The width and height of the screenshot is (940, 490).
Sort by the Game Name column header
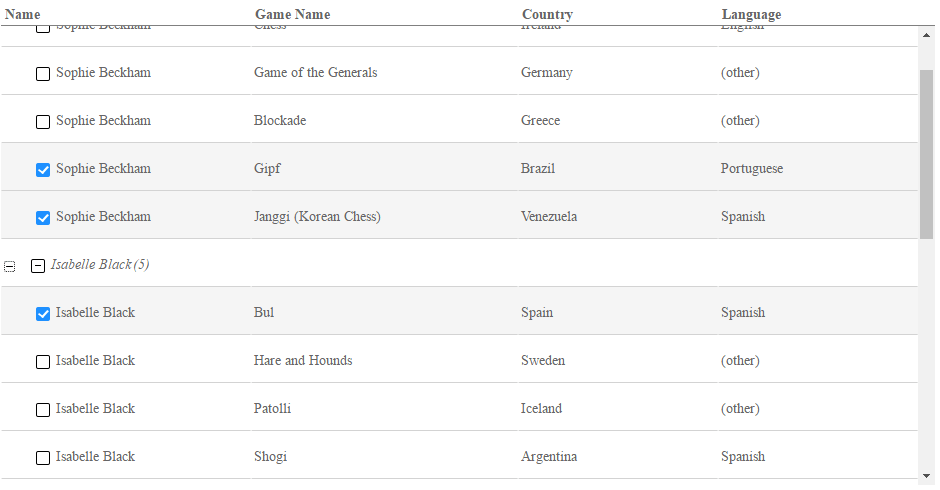(293, 14)
